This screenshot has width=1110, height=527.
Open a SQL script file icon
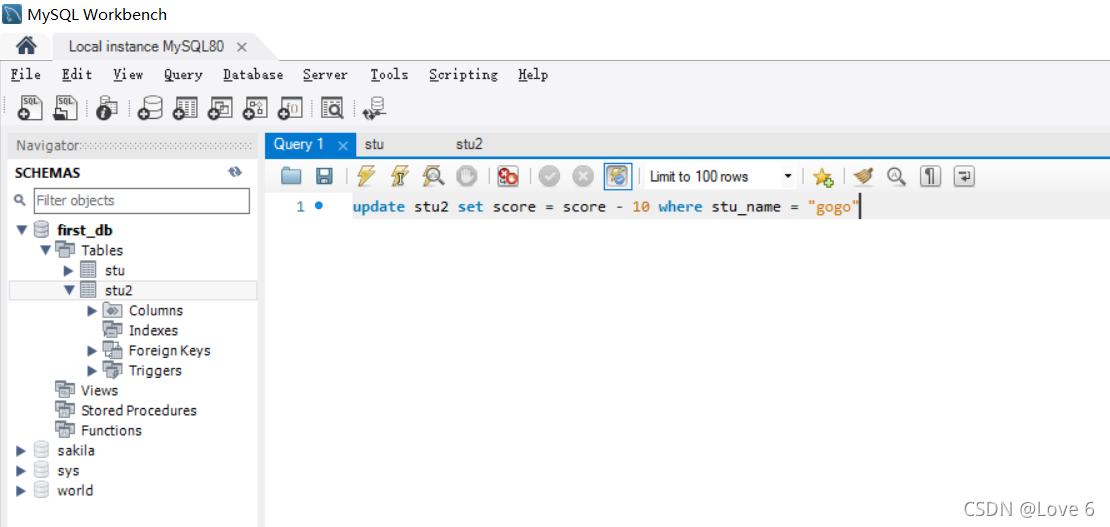[66, 108]
